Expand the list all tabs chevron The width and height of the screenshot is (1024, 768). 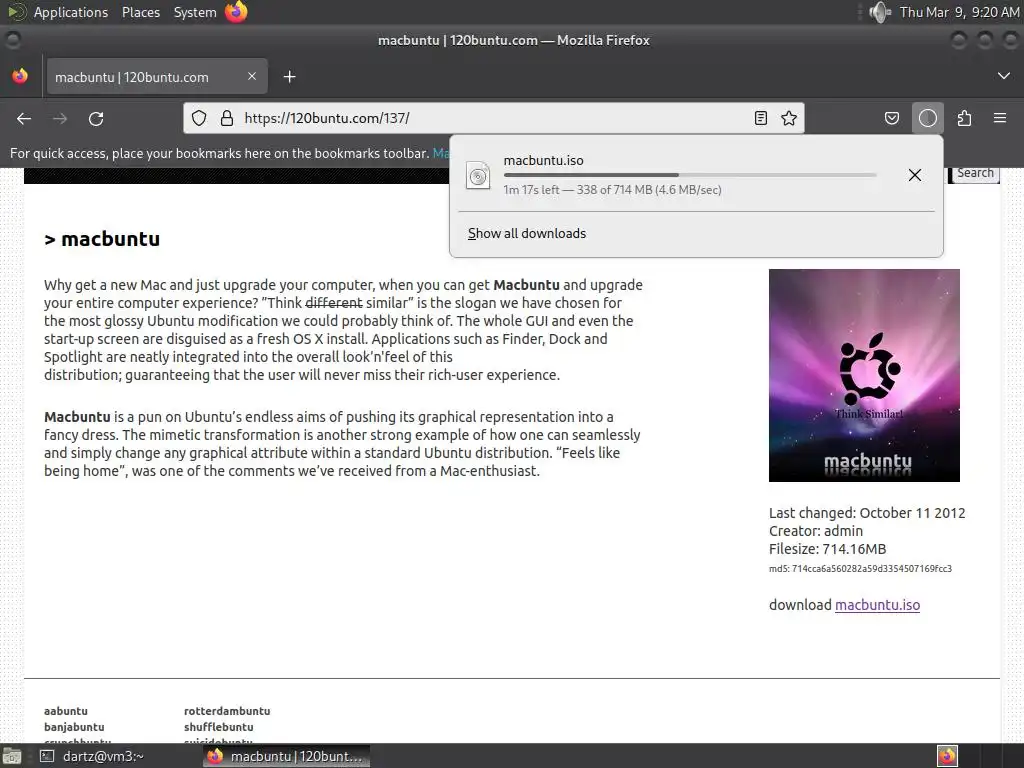click(x=1004, y=76)
